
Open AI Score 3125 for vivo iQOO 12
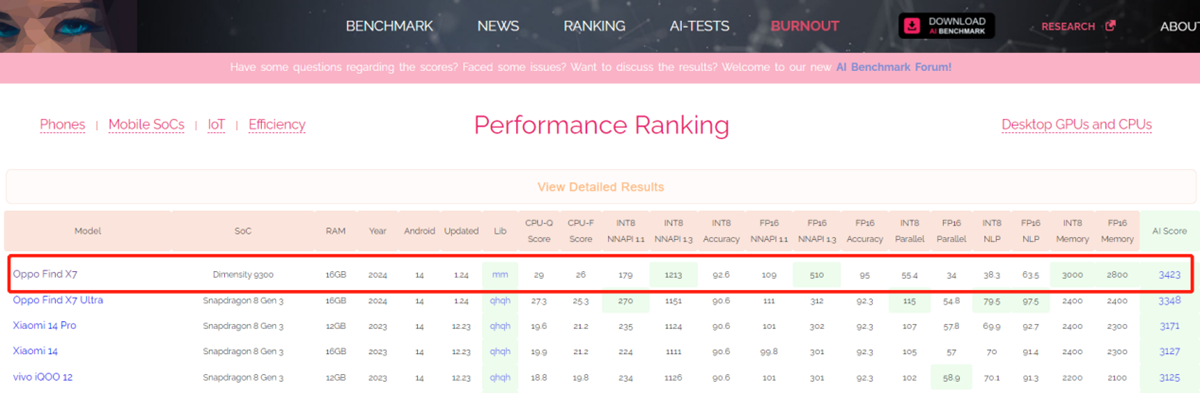[x=1169, y=377]
